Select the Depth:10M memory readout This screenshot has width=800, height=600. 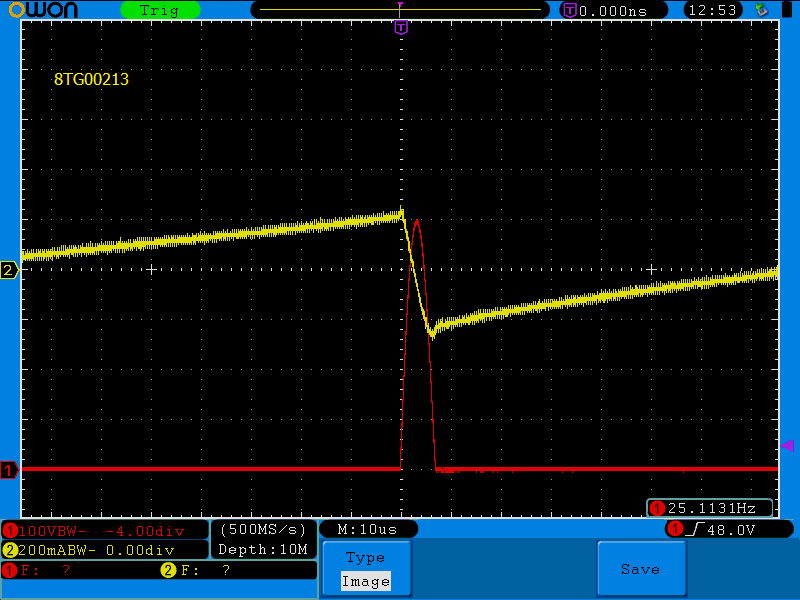pos(263,550)
